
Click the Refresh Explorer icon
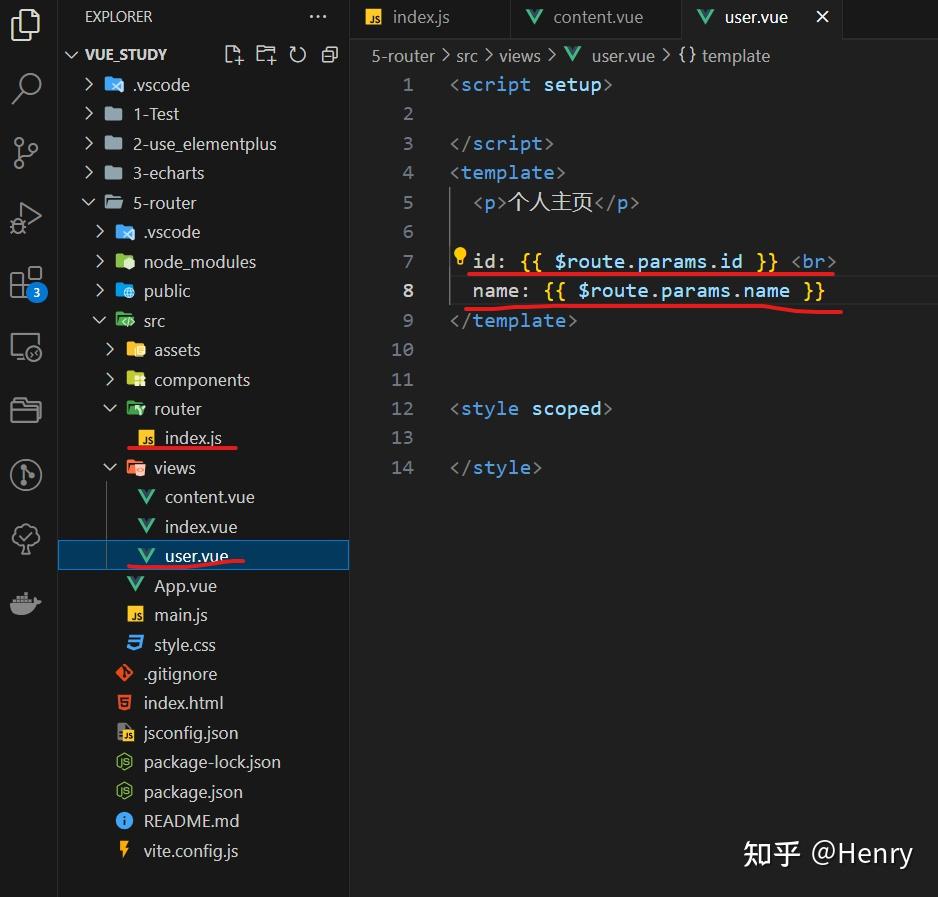coord(298,55)
